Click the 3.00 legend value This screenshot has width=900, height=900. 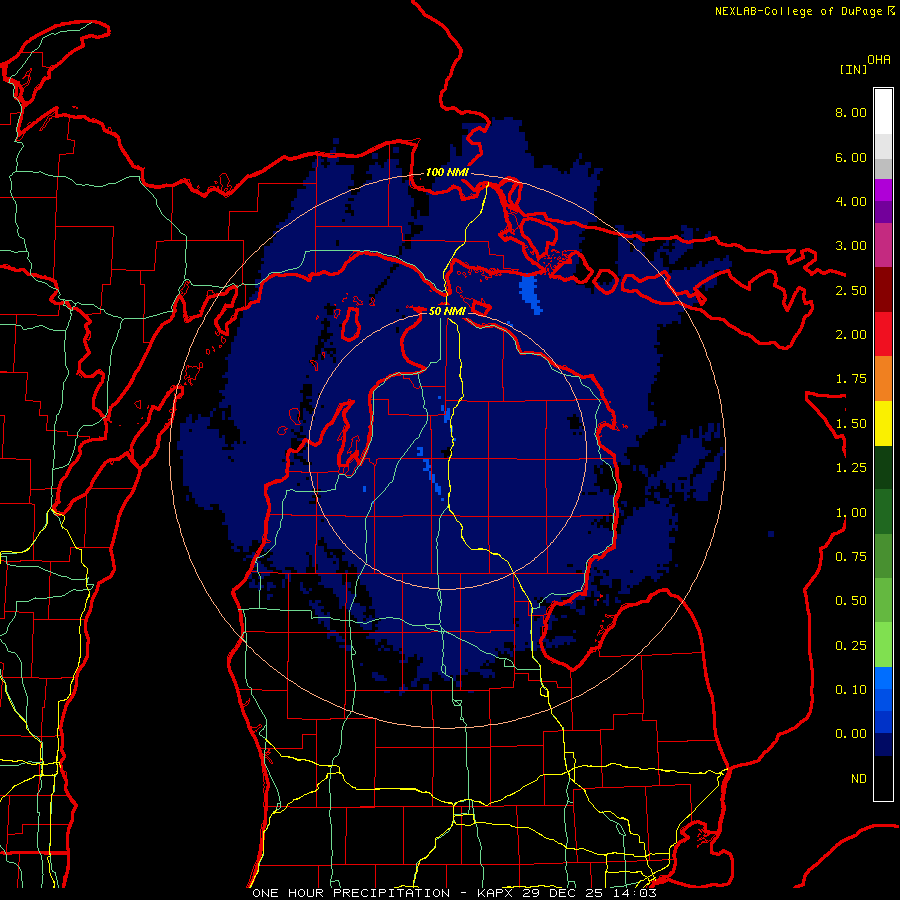pyautogui.click(x=851, y=246)
